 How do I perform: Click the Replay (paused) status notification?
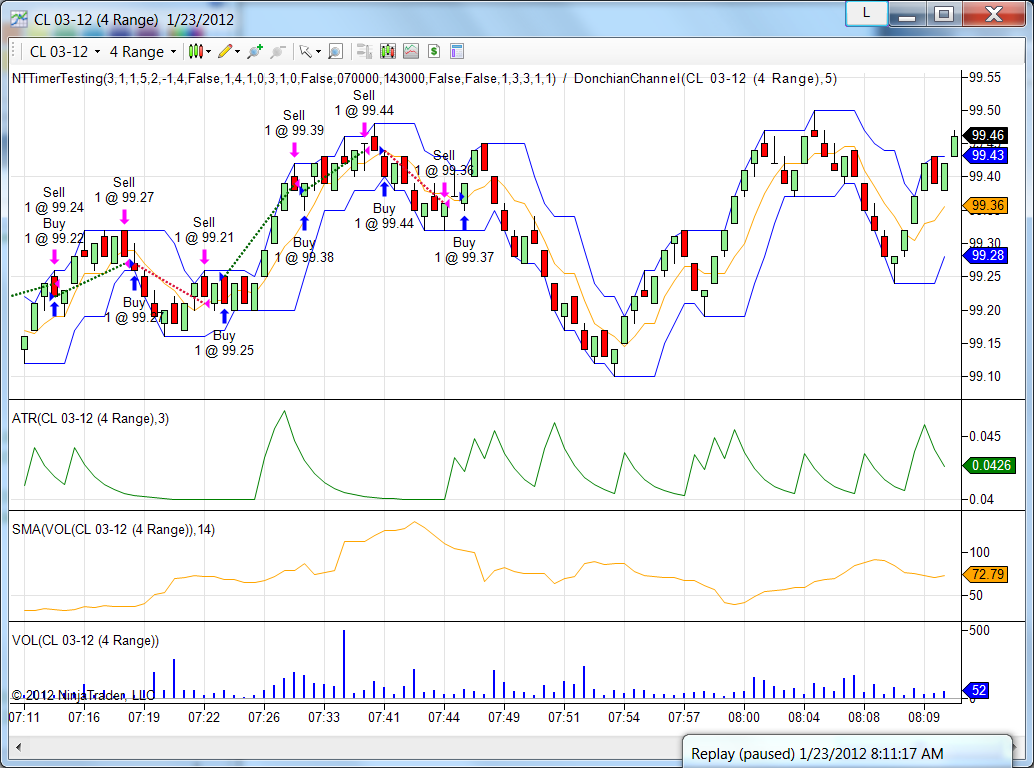[x=847, y=752]
